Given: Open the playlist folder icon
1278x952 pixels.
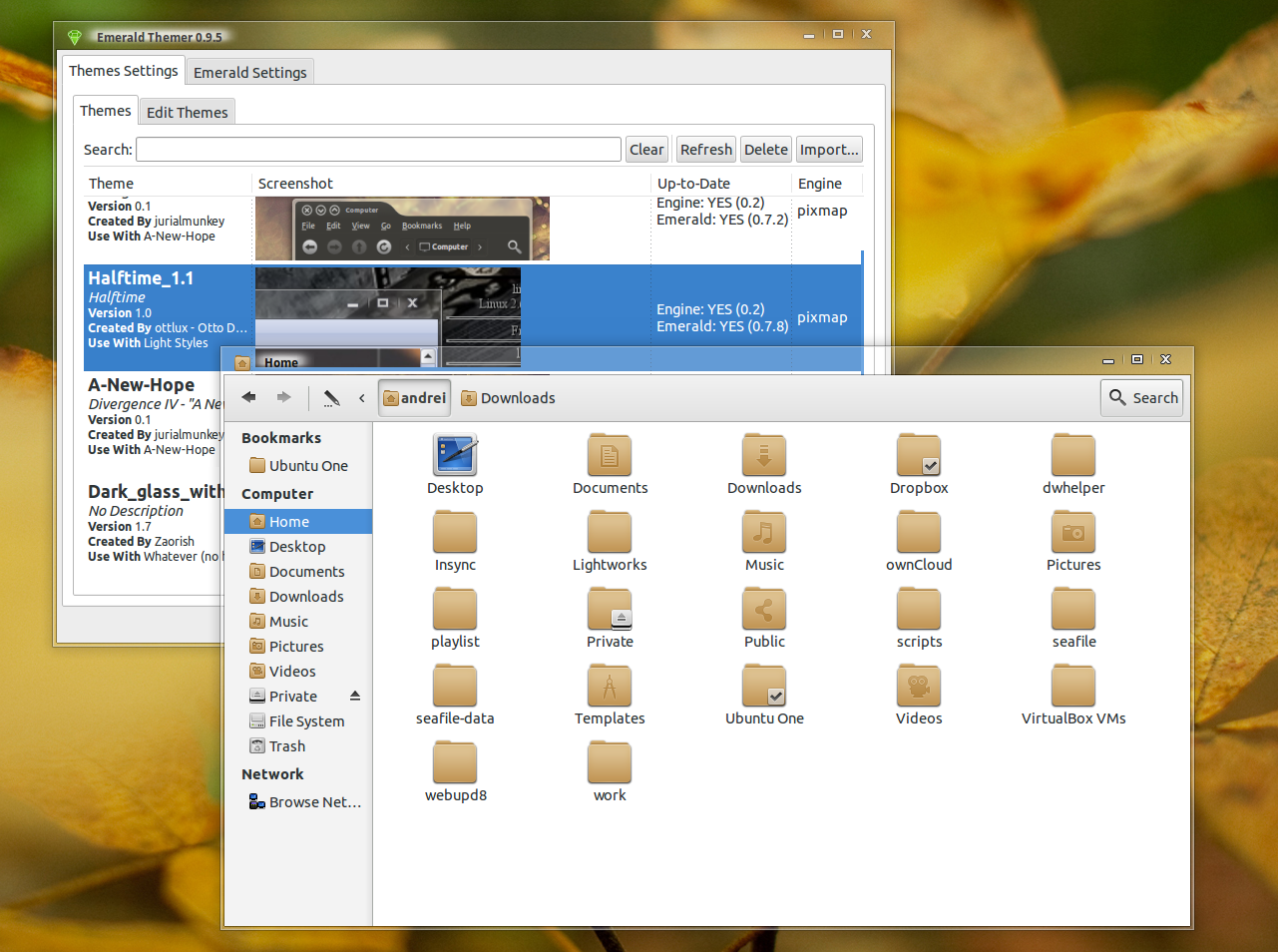Looking at the screenshot, I should (455, 609).
